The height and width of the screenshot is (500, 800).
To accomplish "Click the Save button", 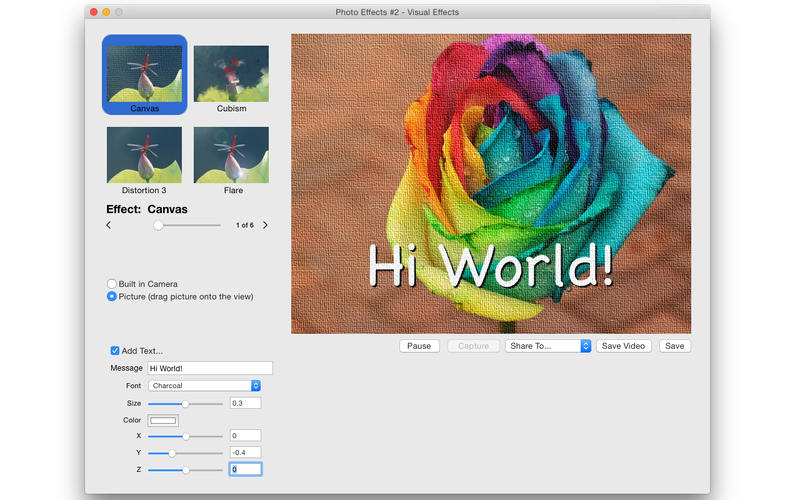I will point(674,346).
